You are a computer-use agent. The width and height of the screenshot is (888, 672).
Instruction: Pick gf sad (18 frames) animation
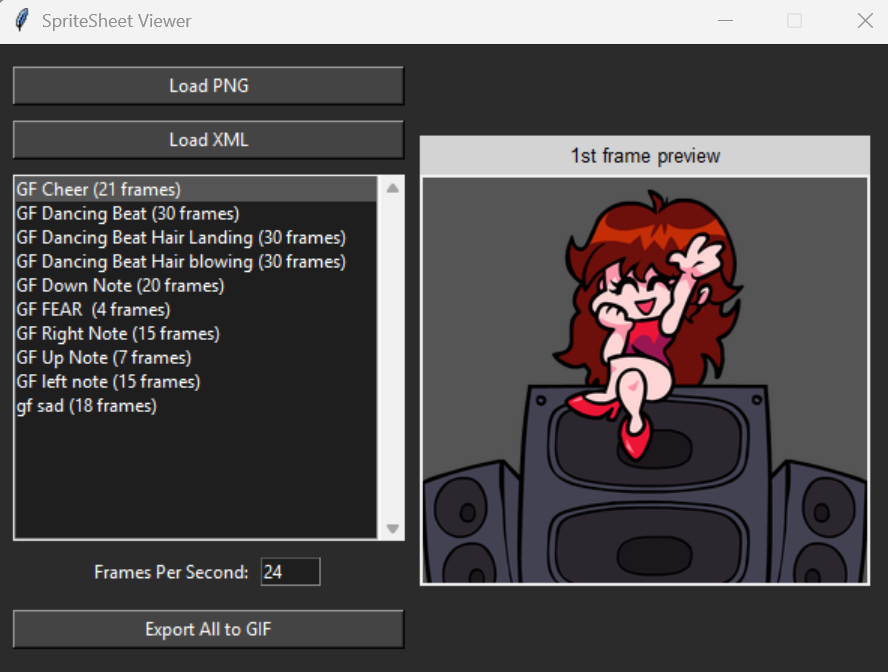tap(196, 406)
